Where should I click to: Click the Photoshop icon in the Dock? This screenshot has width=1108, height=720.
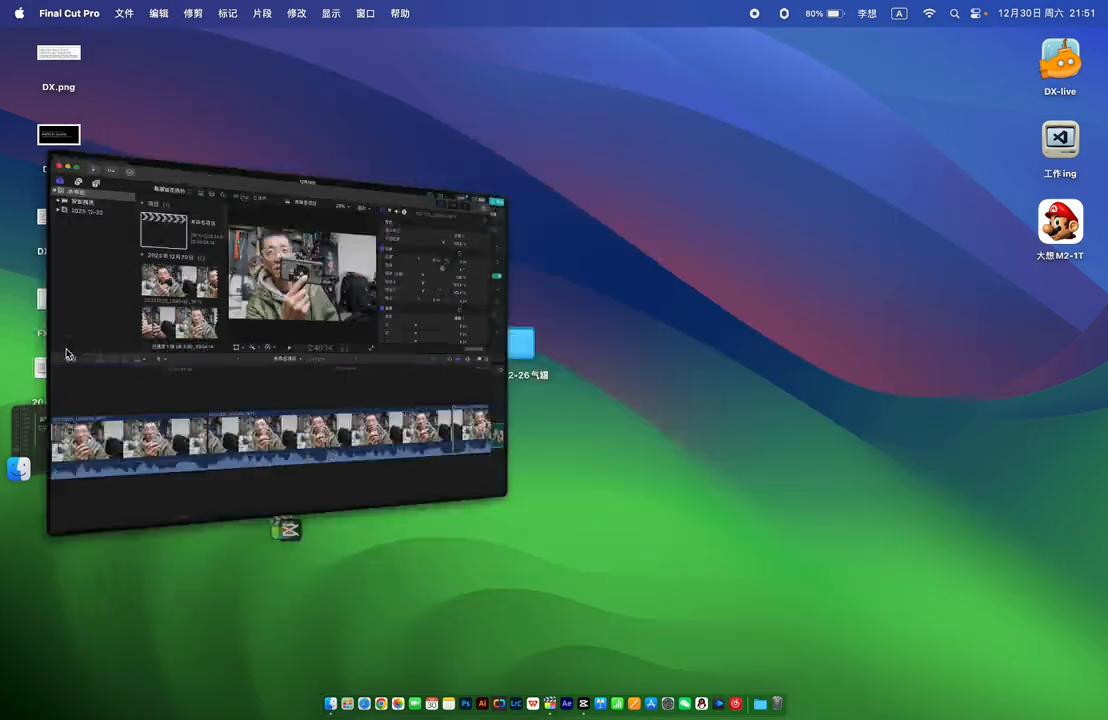466,704
